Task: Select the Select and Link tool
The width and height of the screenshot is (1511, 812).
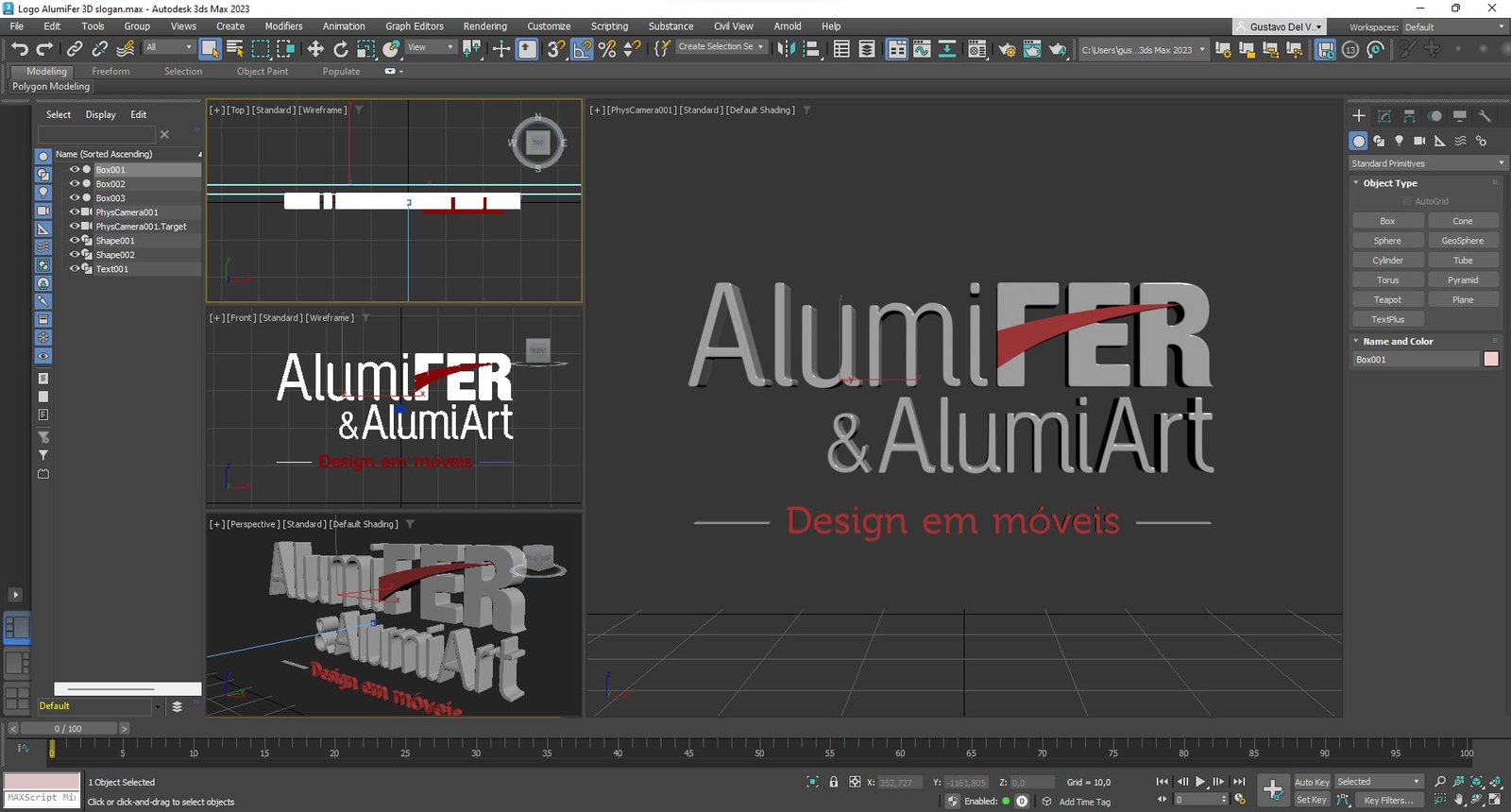Action: coord(75,48)
